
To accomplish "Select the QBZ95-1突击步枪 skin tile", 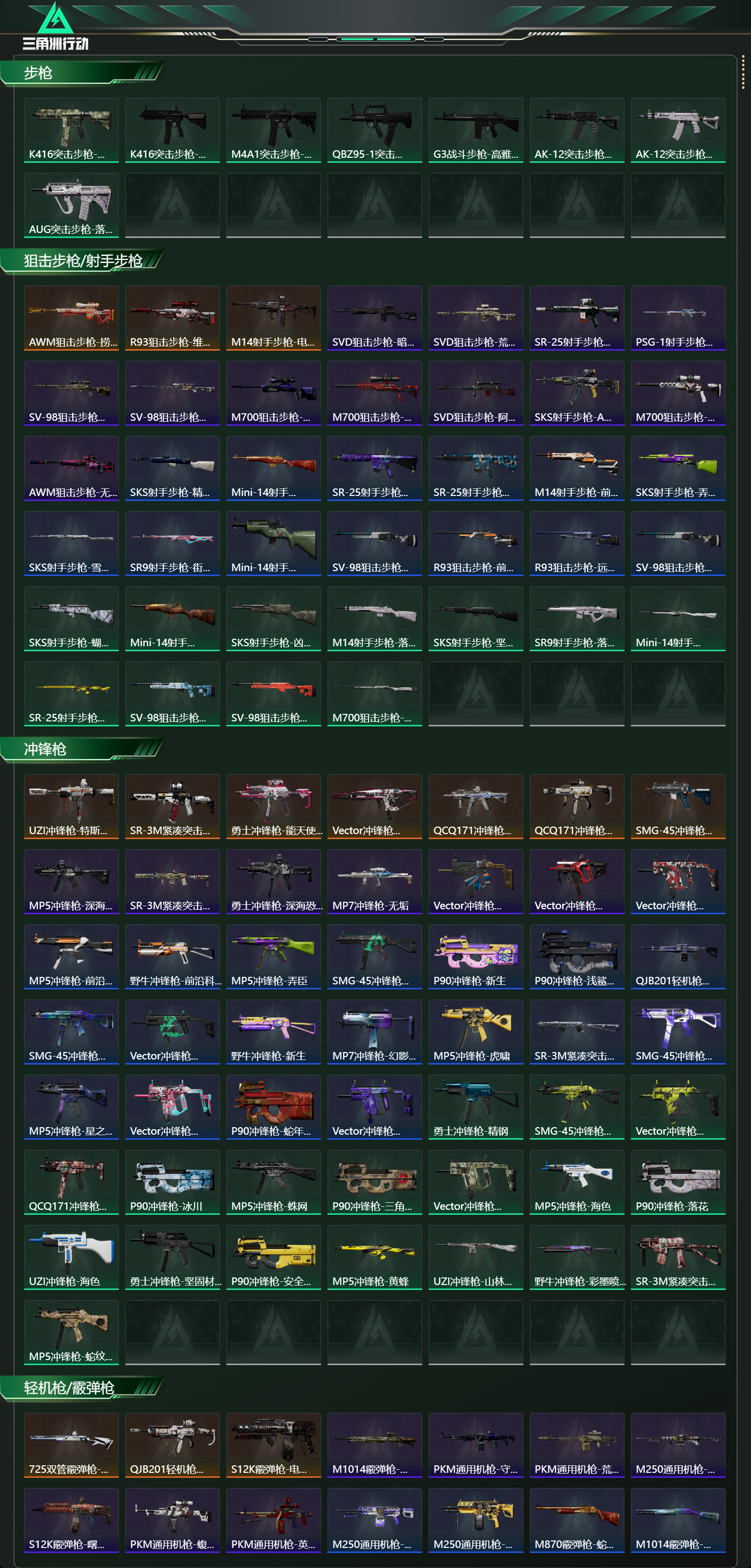I will point(374,130).
